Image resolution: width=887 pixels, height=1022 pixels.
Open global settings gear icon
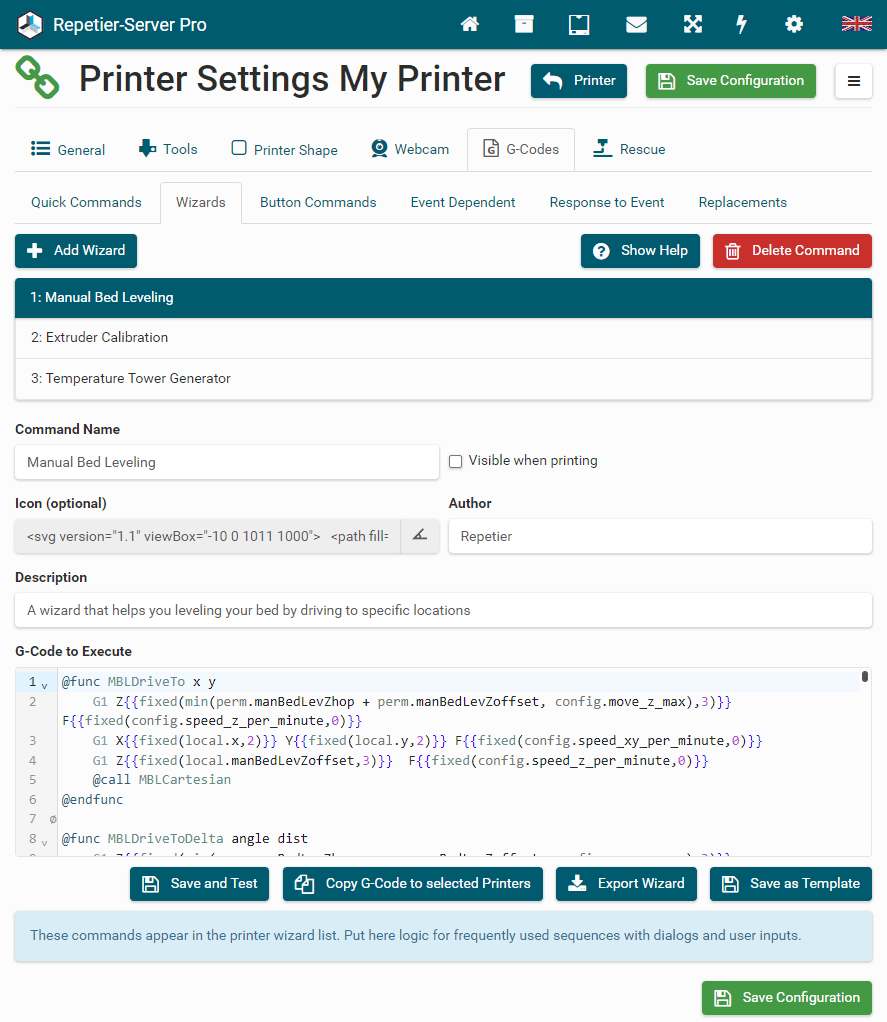[794, 25]
